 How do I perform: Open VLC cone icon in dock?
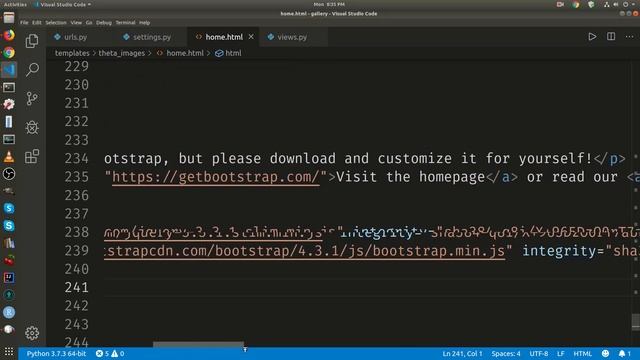(x=9, y=157)
